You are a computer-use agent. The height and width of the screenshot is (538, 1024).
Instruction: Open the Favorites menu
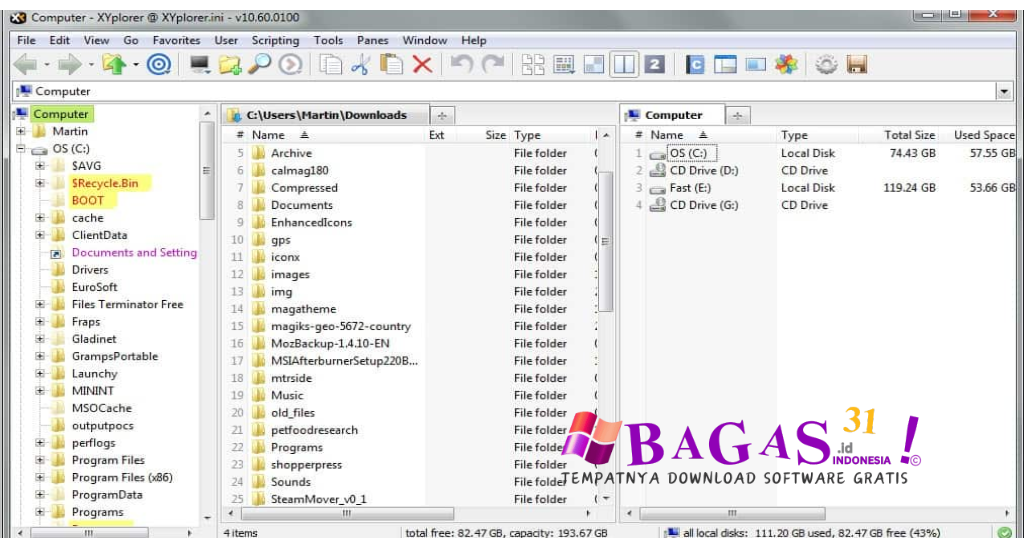(176, 40)
